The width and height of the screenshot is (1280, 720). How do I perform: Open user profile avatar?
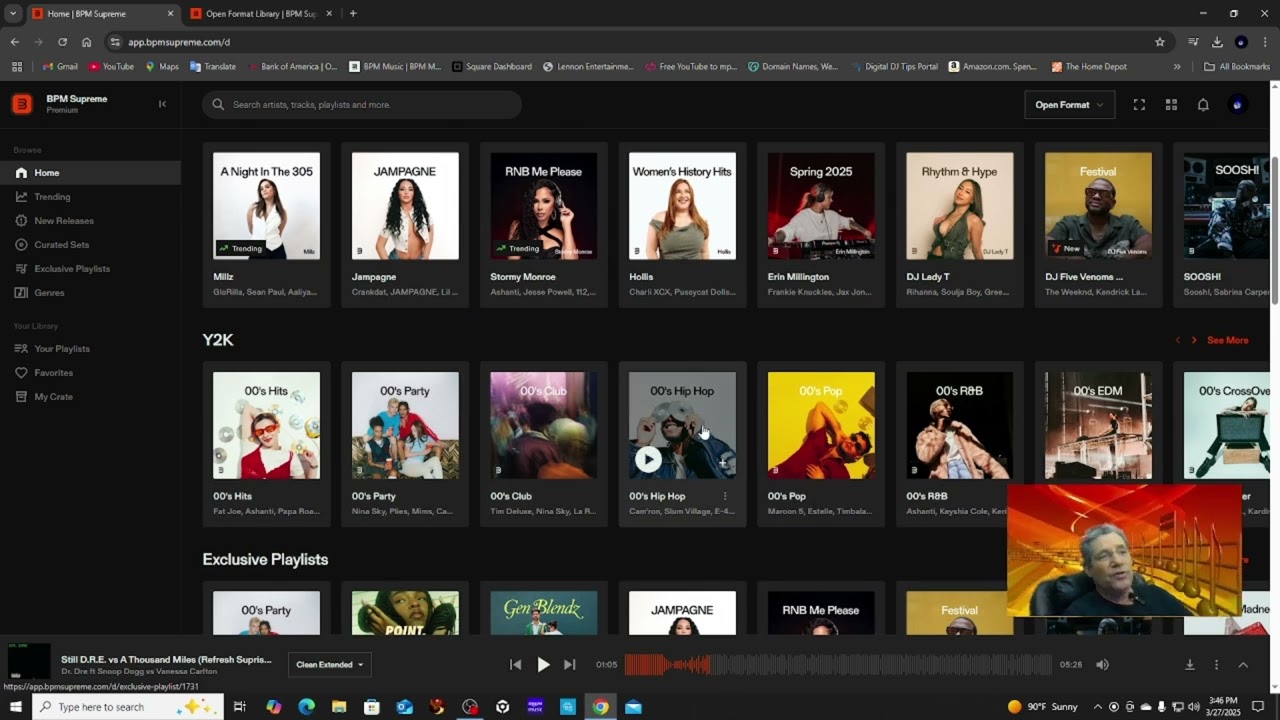click(1238, 105)
